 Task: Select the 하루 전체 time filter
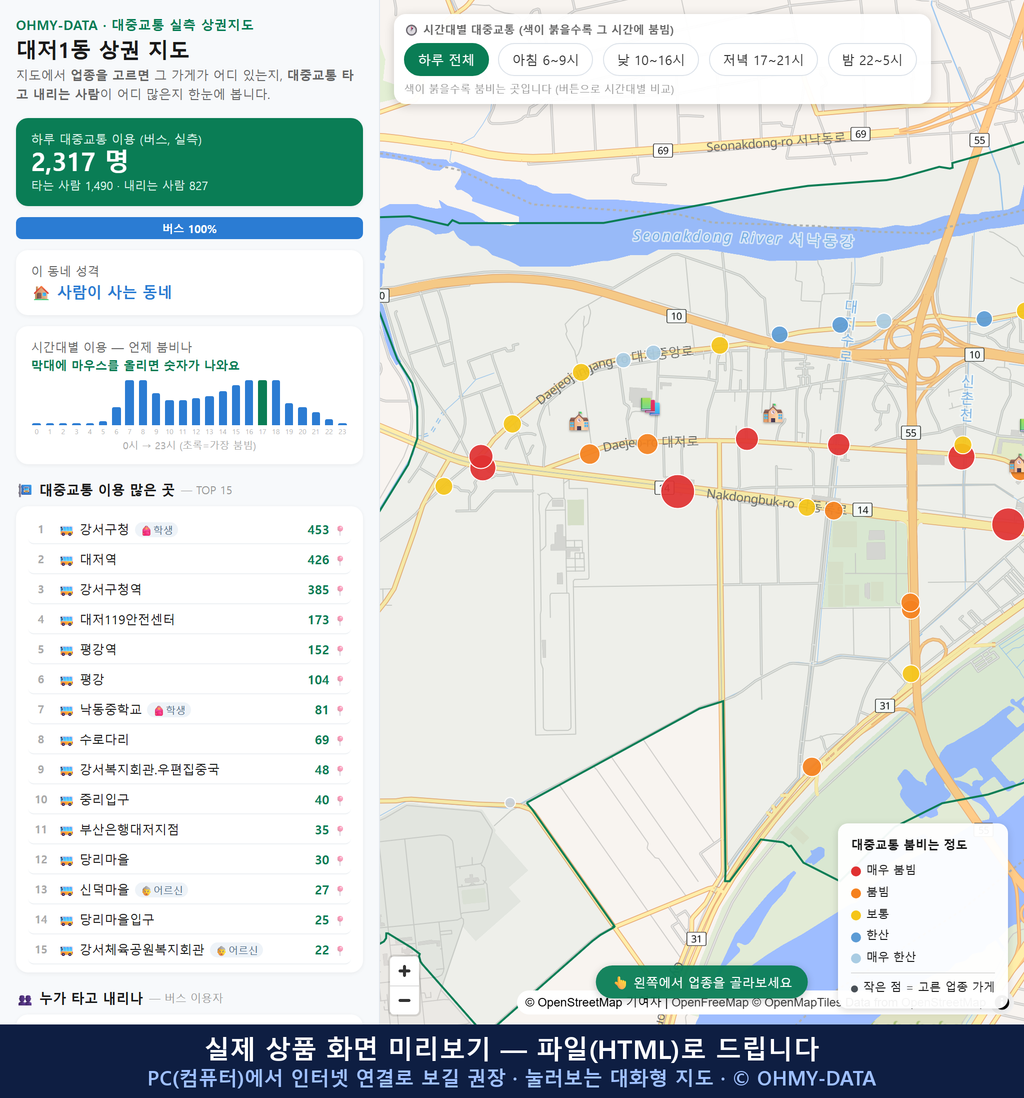(446, 60)
